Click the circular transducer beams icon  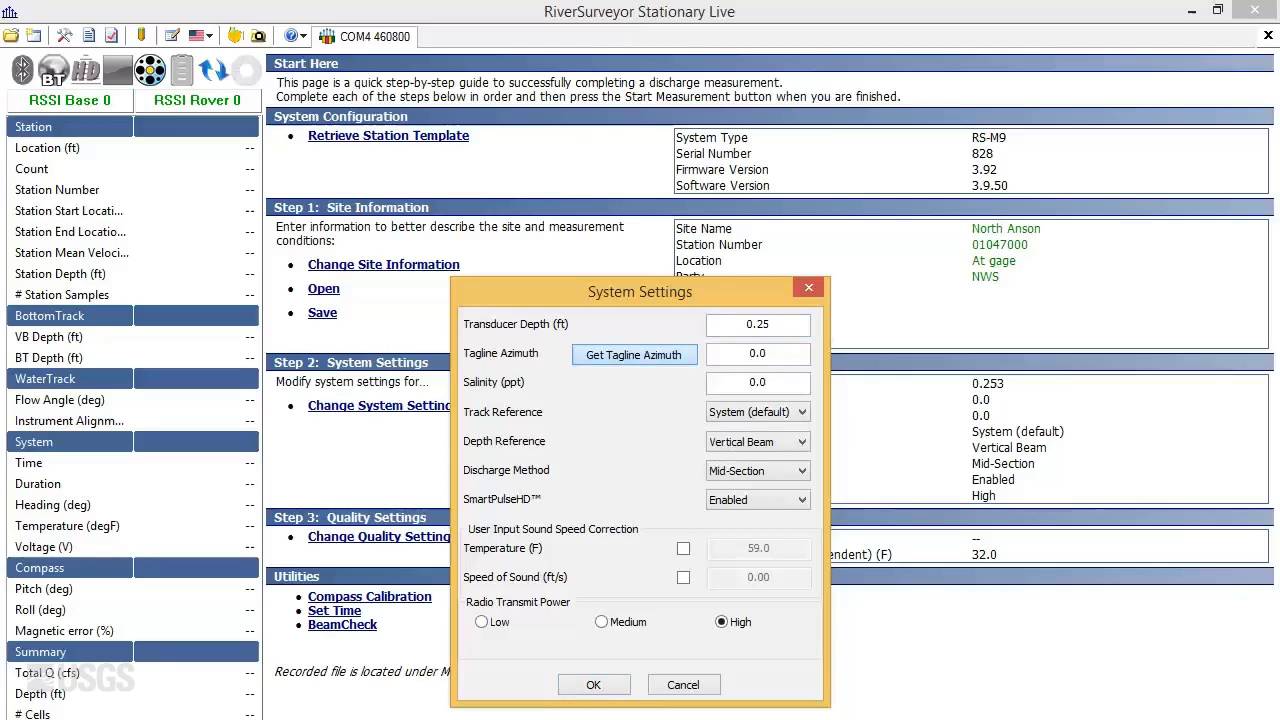[149, 70]
